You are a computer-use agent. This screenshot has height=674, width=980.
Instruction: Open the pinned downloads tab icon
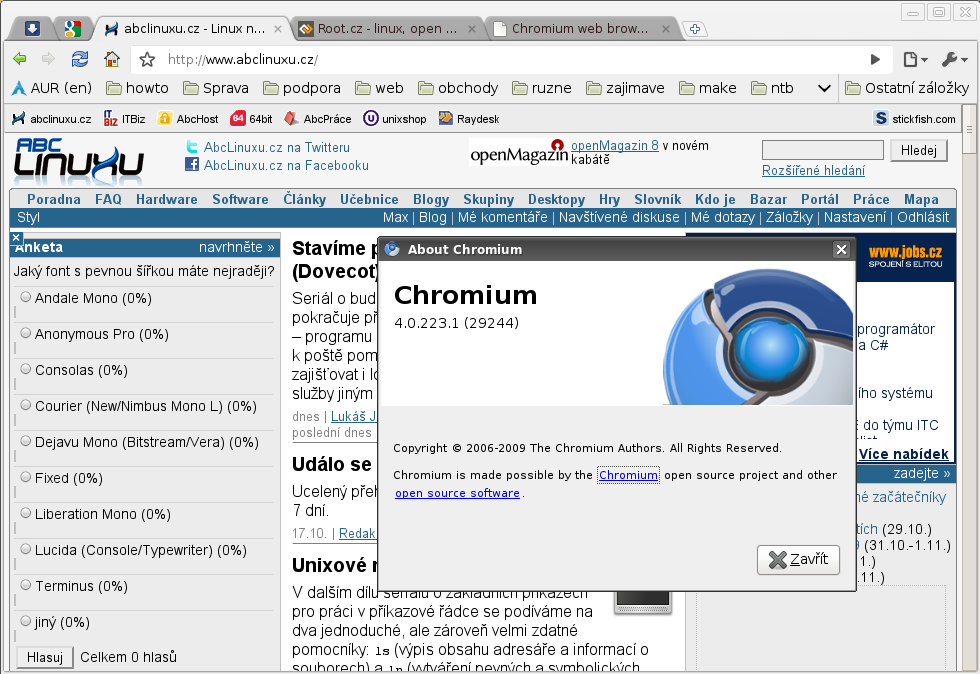pos(32,28)
